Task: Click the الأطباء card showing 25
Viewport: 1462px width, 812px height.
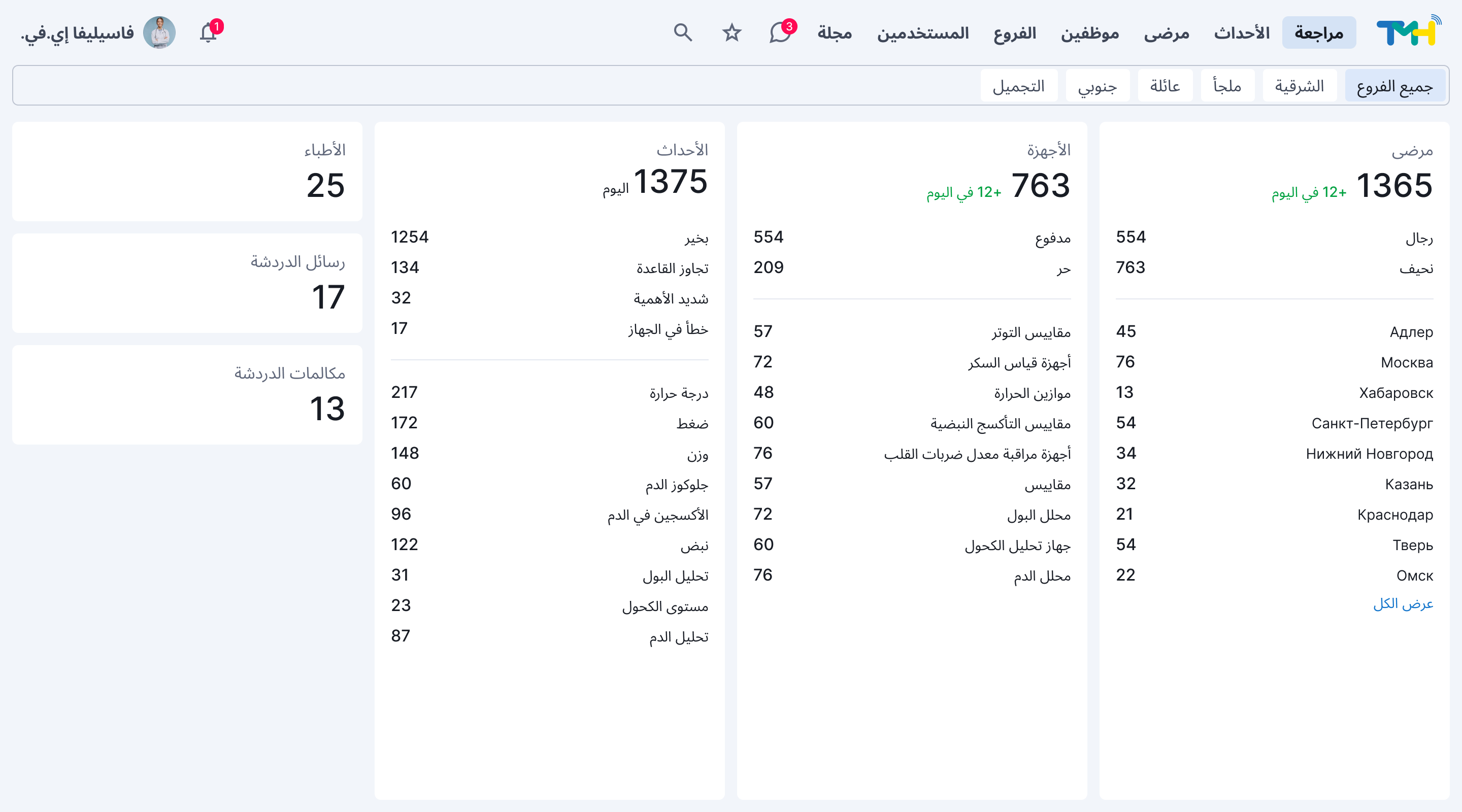Action: (187, 172)
